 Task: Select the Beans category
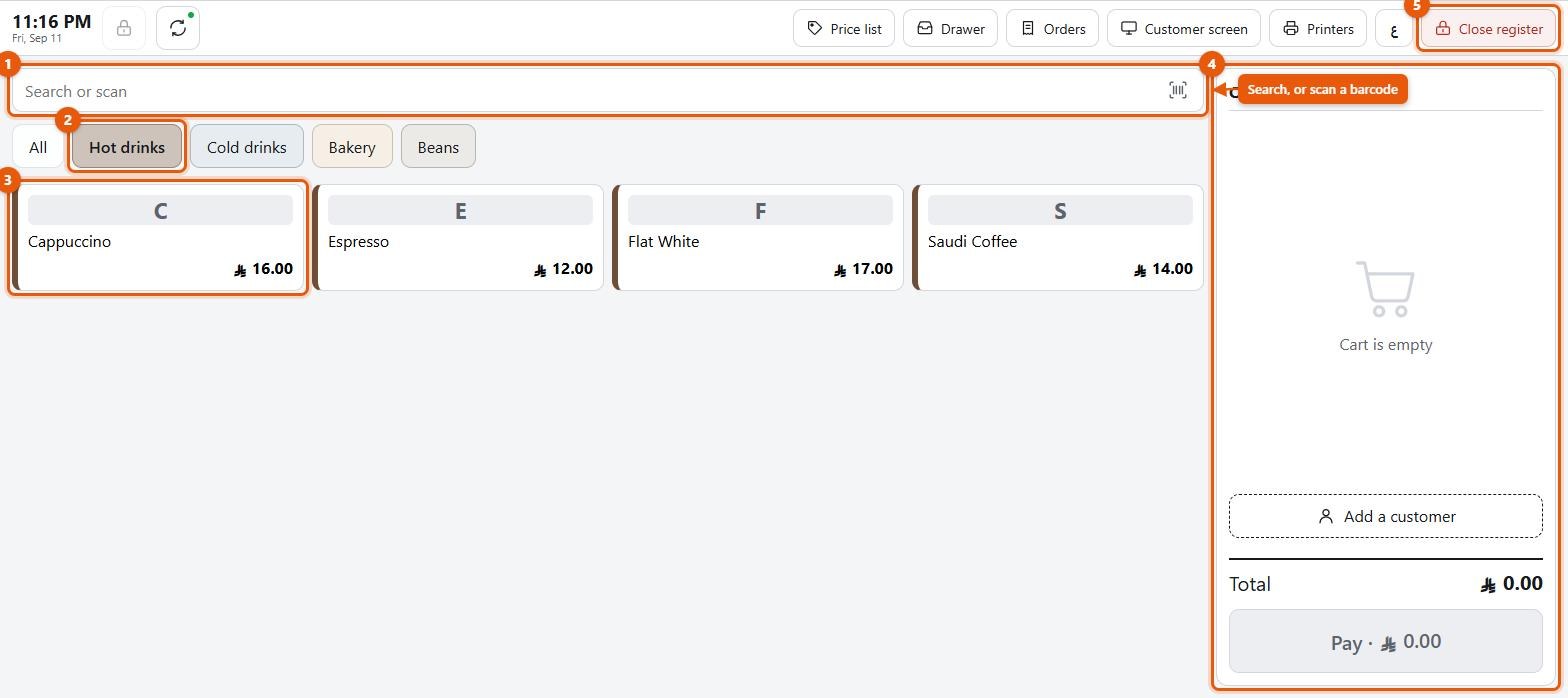click(x=438, y=147)
